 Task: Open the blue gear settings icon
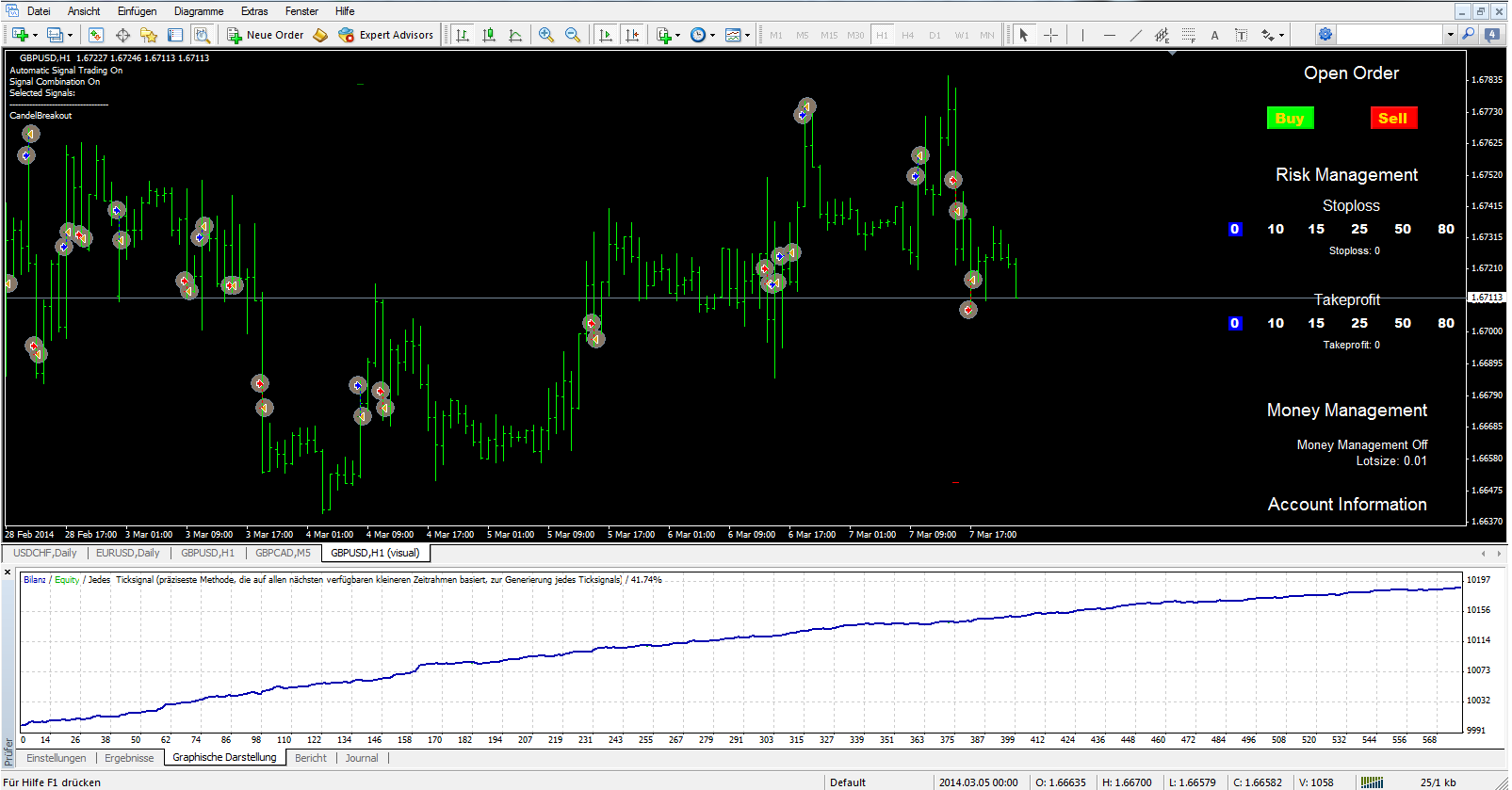[x=1325, y=35]
